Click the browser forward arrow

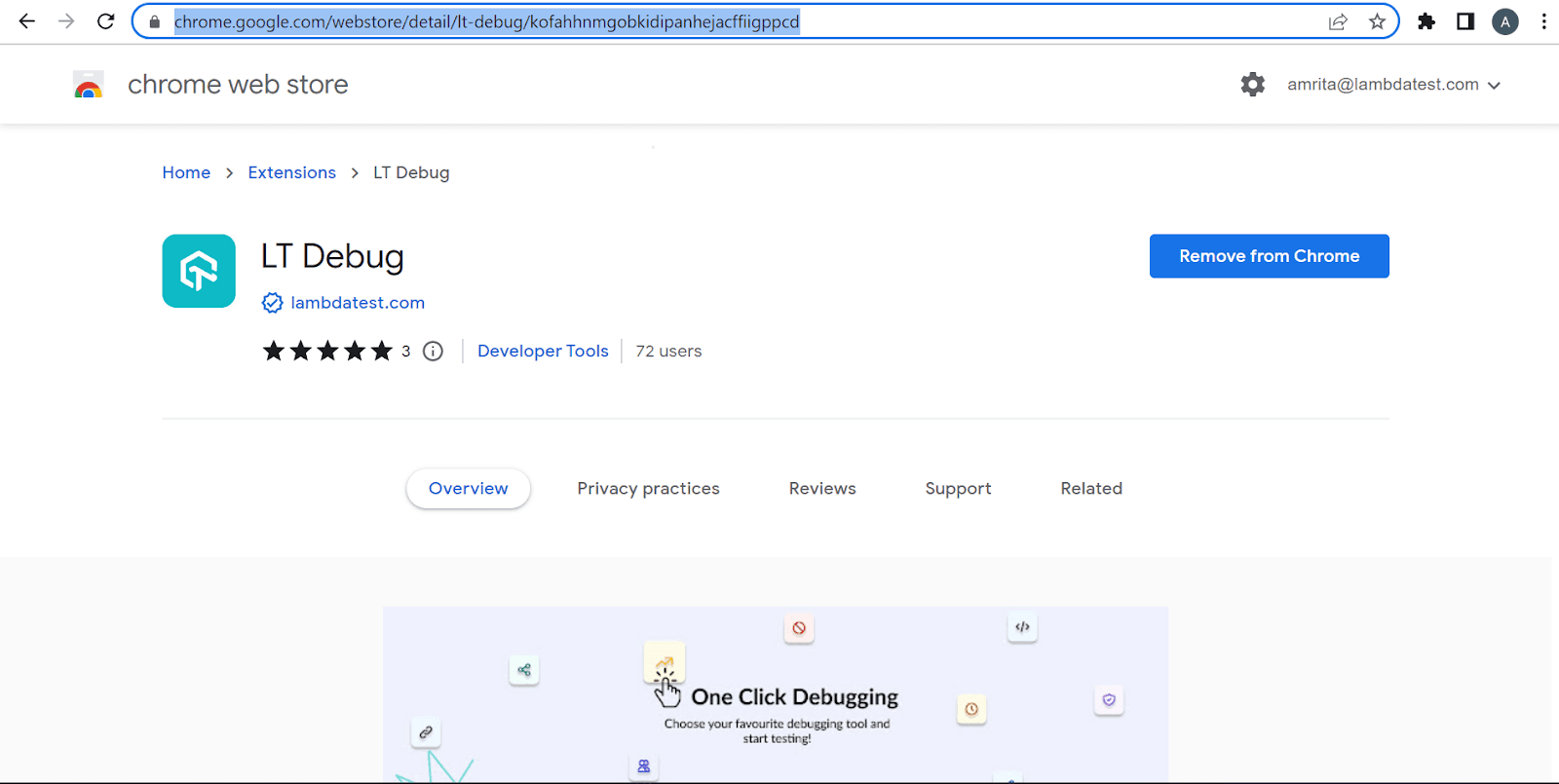click(x=66, y=21)
